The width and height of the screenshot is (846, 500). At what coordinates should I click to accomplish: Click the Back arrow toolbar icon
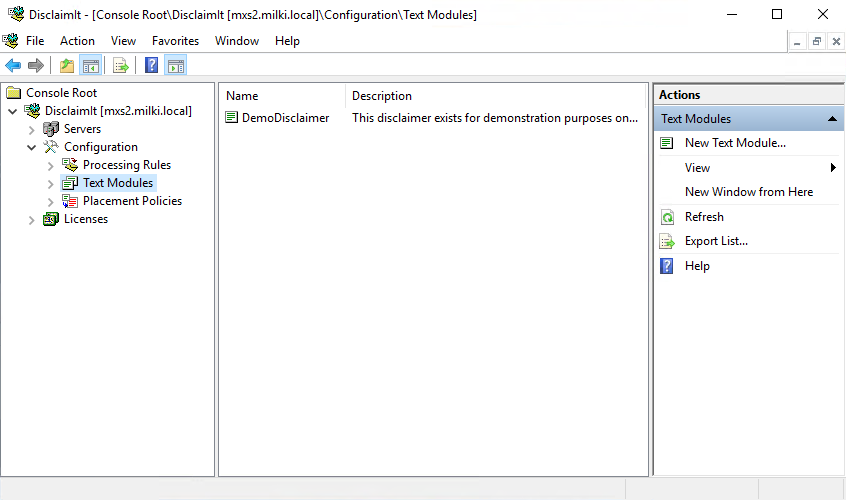pos(13,66)
